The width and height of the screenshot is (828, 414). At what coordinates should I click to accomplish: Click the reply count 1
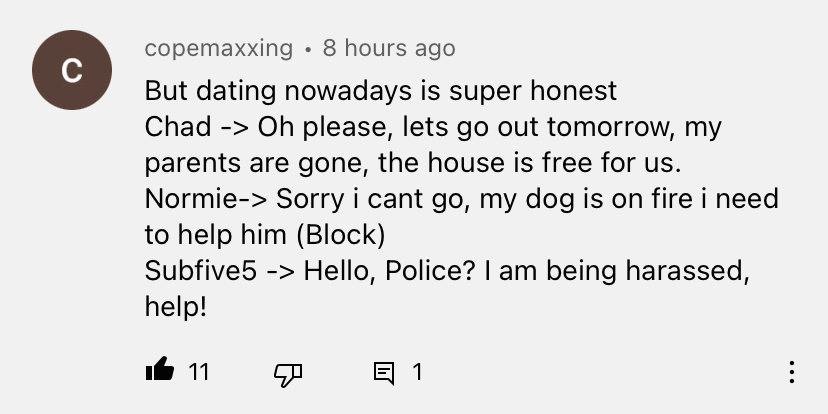[x=417, y=372]
